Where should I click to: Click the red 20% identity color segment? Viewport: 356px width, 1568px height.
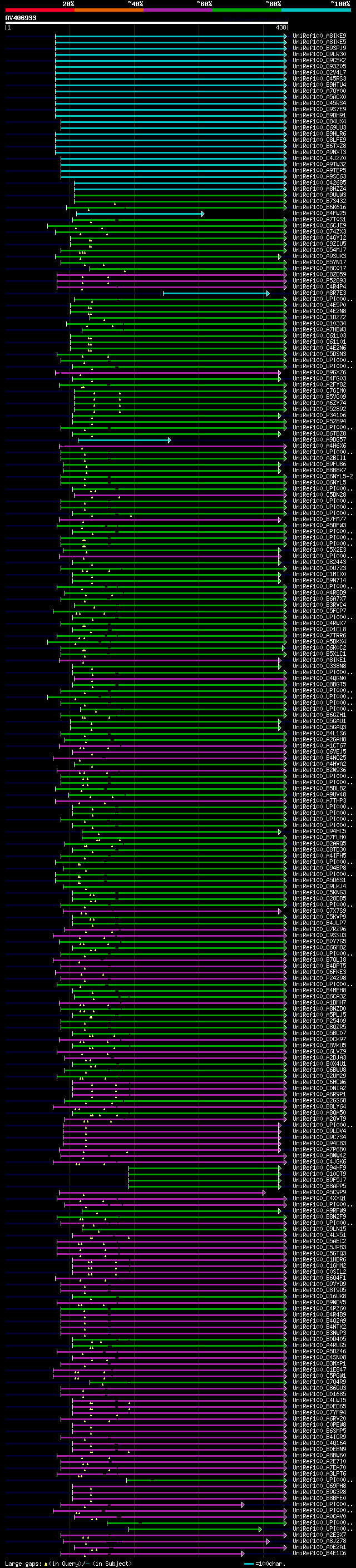(39, 10)
